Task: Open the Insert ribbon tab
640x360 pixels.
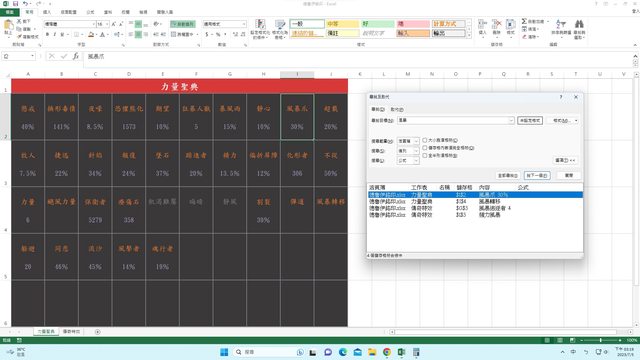Action: tap(47, 12)
